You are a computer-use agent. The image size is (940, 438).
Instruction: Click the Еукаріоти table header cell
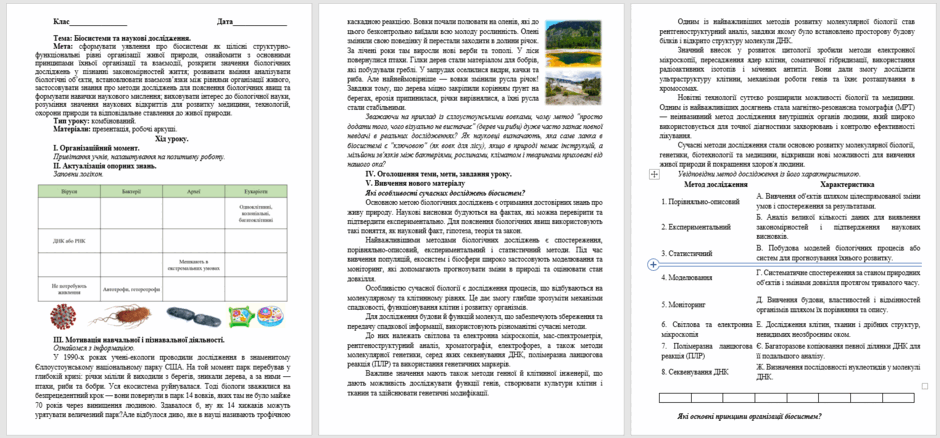tap(256, 191)
